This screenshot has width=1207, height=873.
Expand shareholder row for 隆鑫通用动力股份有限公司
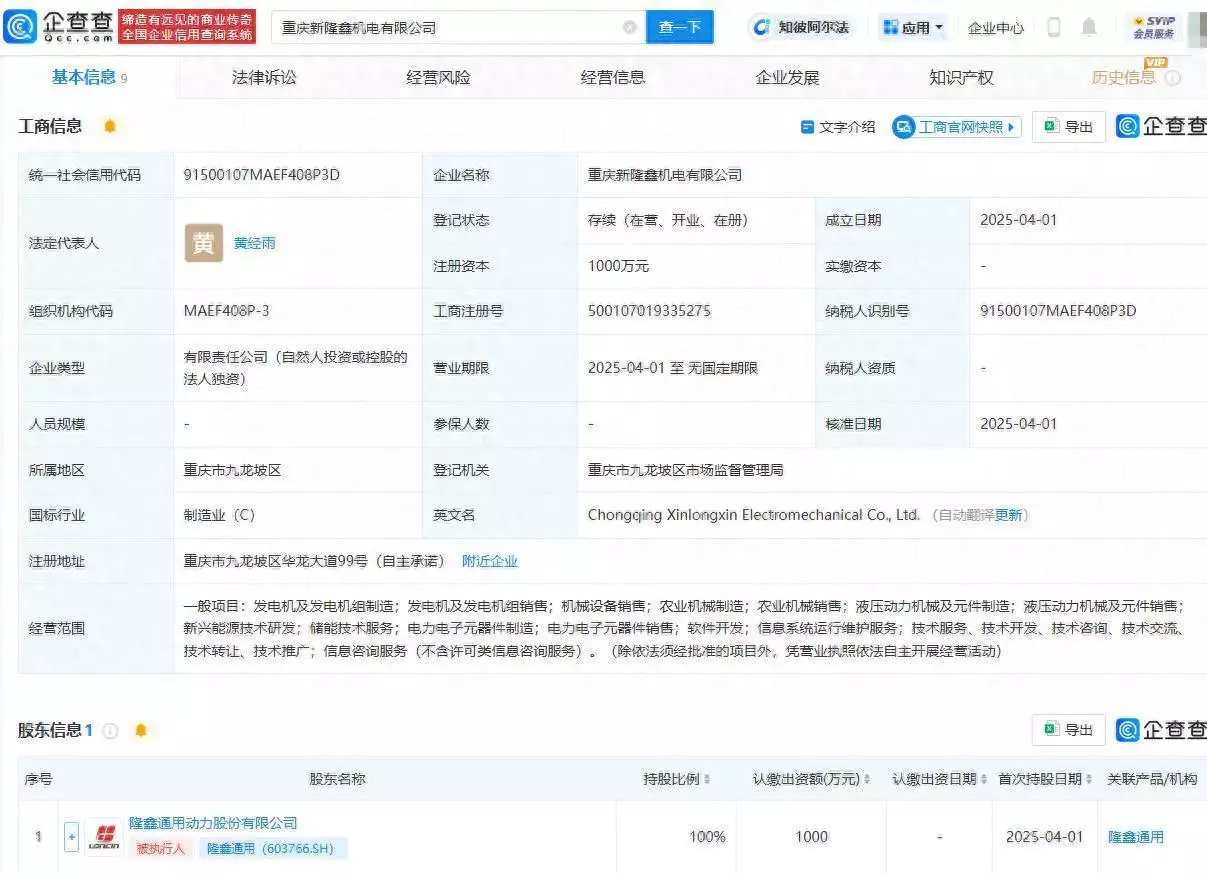click(71, 837)
